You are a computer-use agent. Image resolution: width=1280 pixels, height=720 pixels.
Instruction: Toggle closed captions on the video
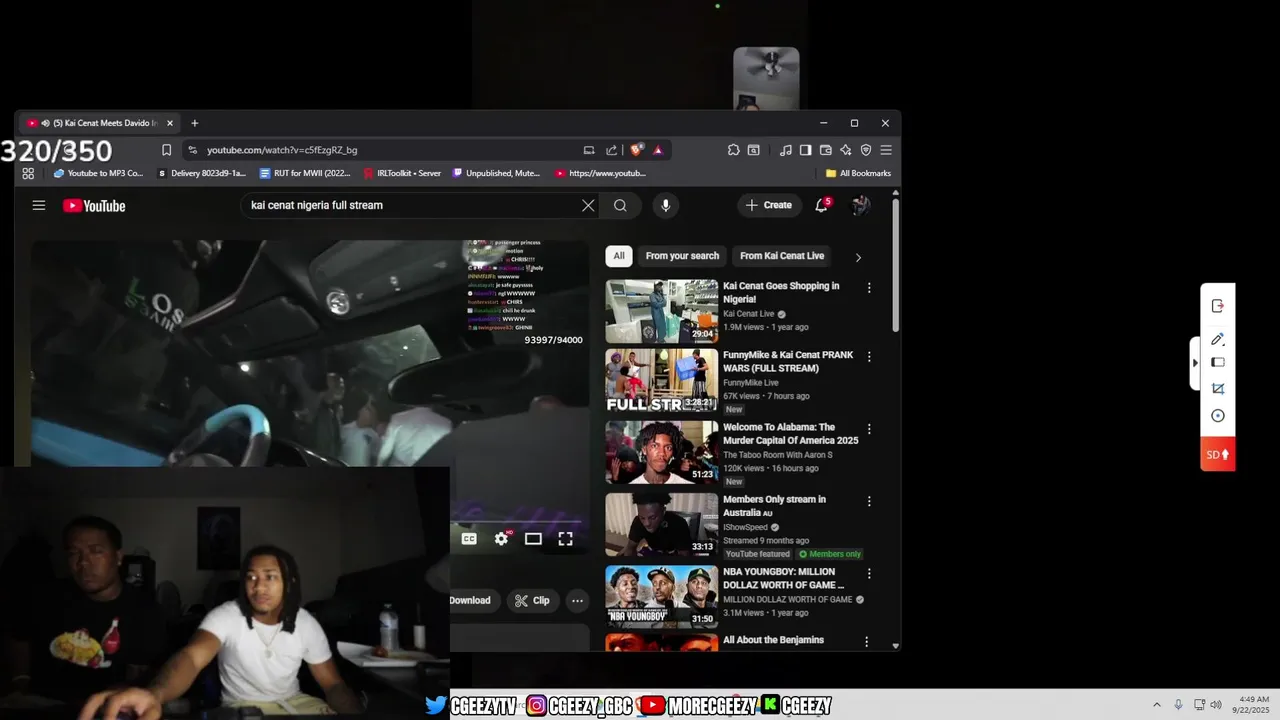pyautogui.click(x=469, y=539)
